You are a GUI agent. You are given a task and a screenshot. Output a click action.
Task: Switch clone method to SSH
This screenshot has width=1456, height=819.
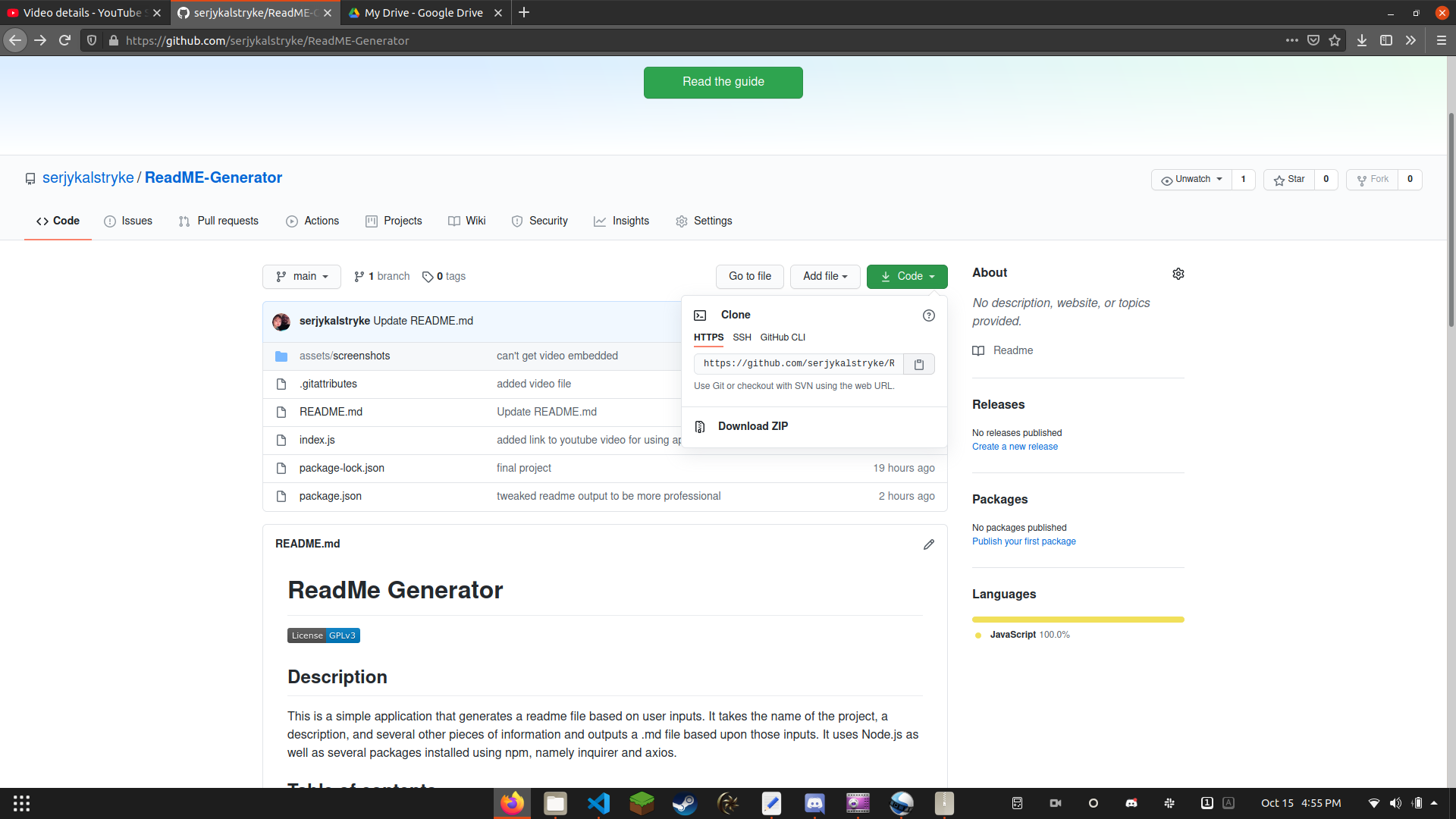point(742,337)
